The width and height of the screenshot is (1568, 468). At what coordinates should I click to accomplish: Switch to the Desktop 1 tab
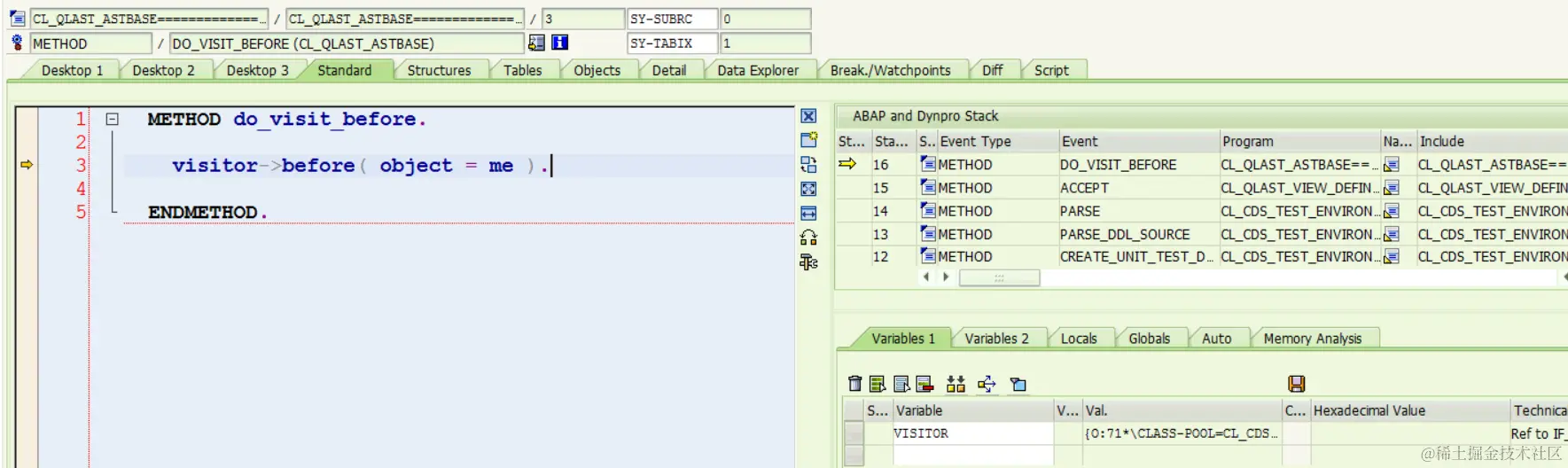[x=72, y=70]
